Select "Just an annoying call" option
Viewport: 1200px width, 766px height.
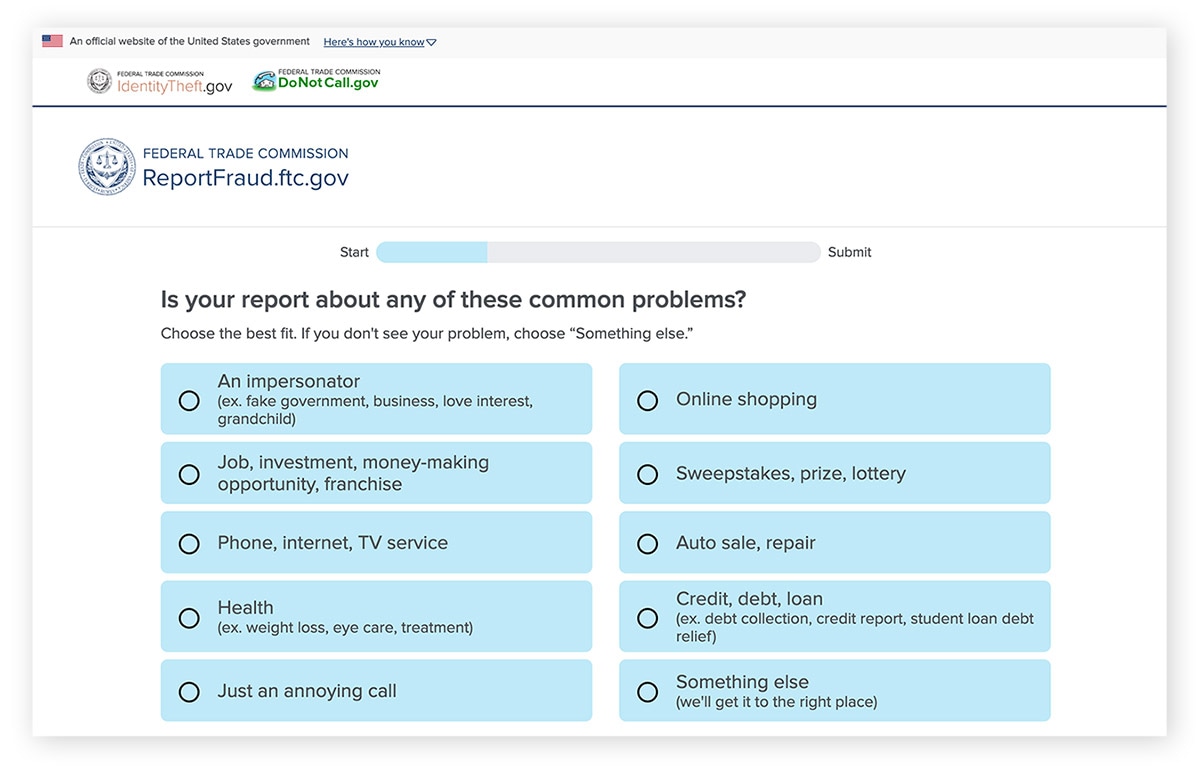coord(189,691)
